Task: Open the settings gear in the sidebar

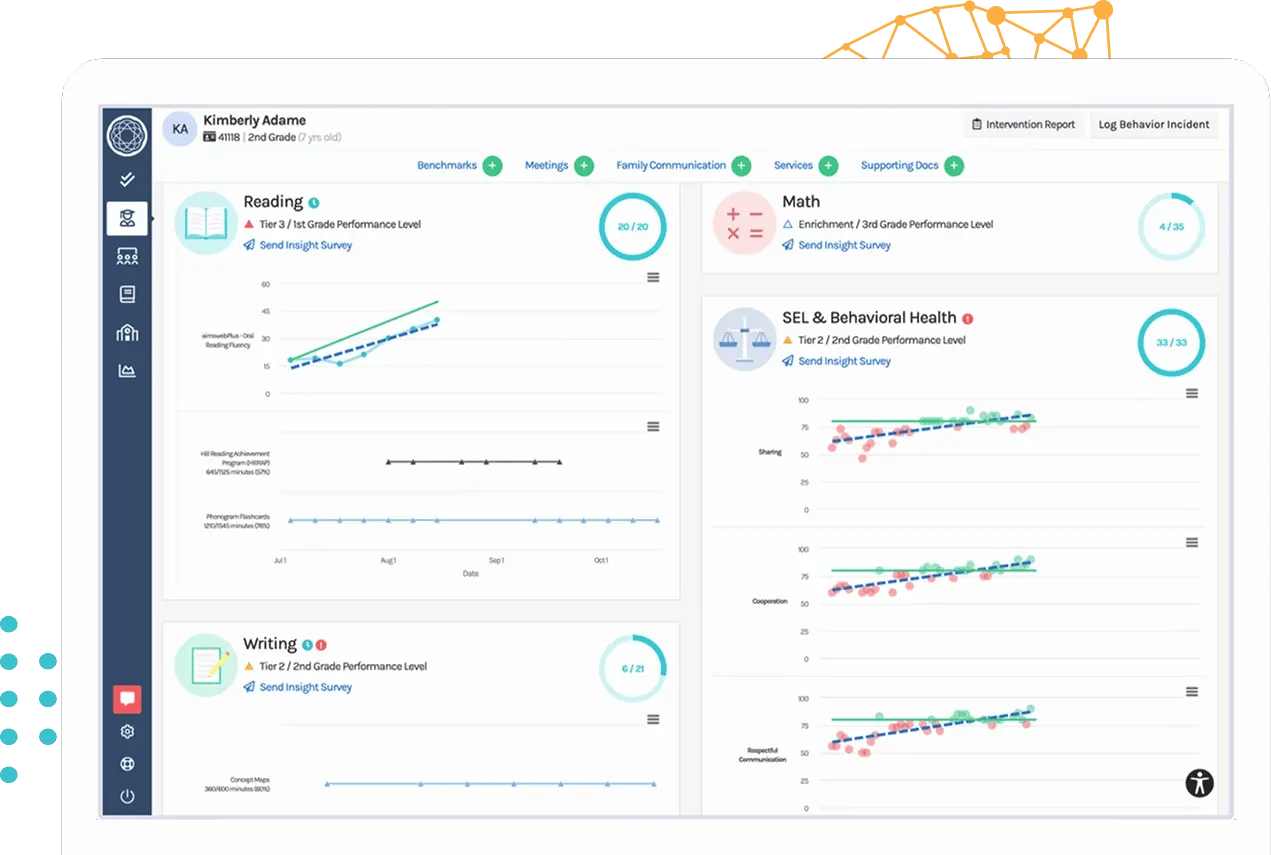Action: coord(126,731)
